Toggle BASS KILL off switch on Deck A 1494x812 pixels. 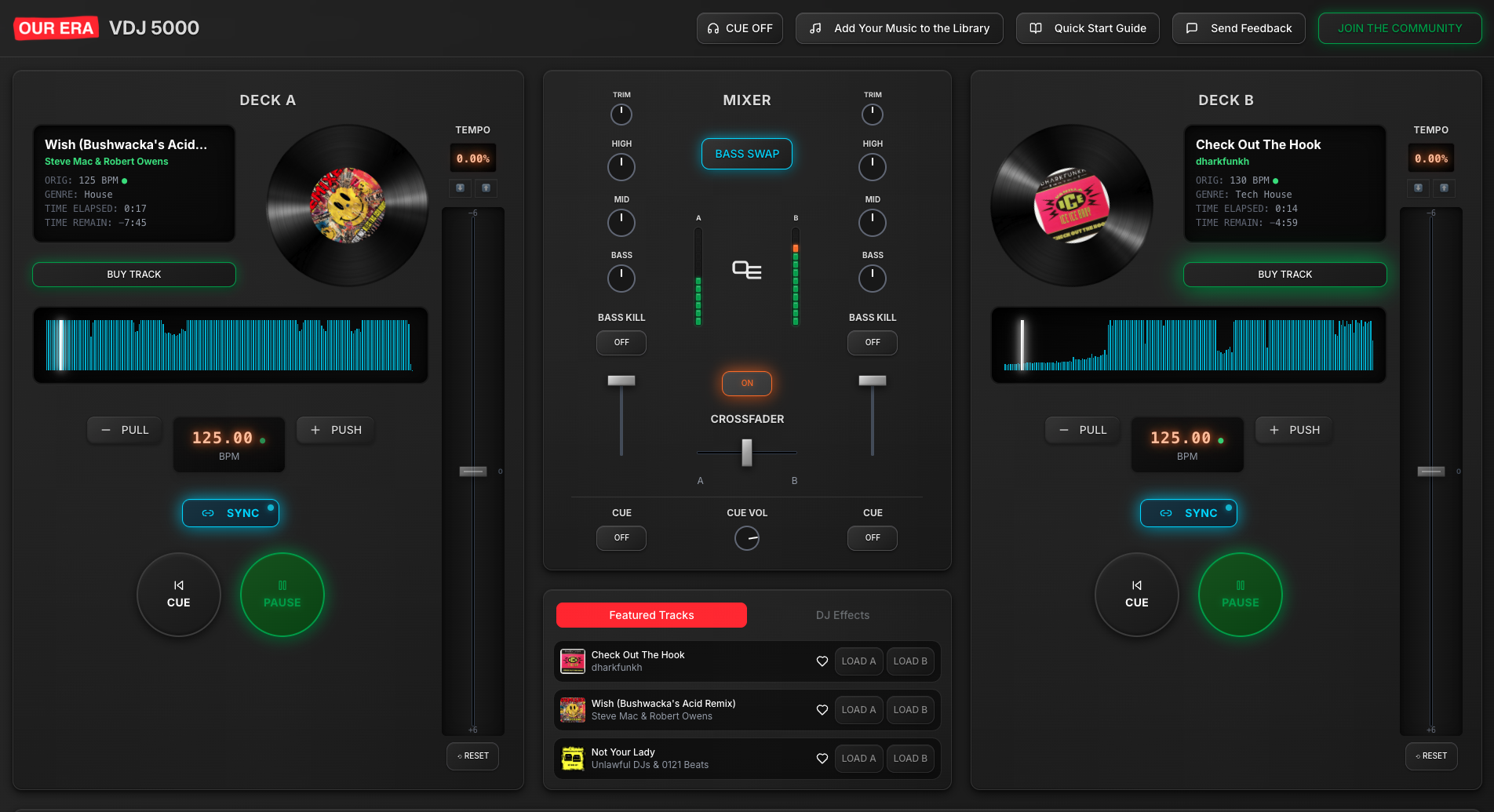621,343
